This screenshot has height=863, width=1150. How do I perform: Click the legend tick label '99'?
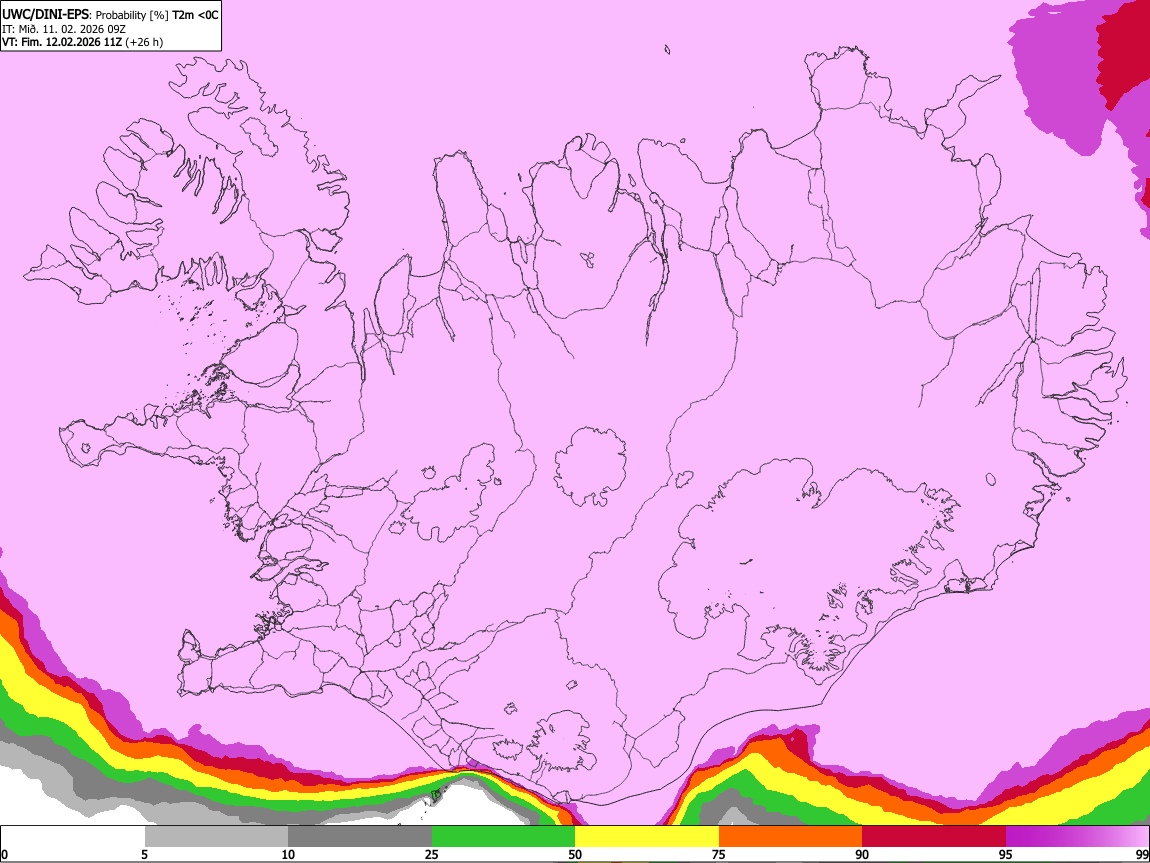coord(1142,854)
